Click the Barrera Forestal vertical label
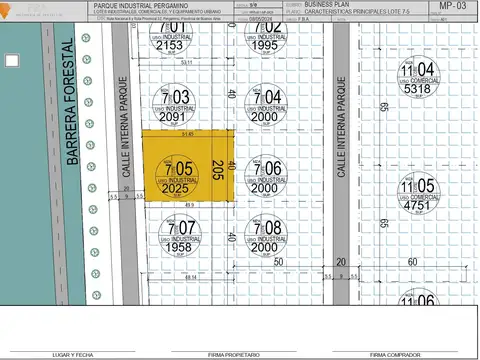This screenshot has height=360, width=480. pyautogui.click(x=71, y=102)
